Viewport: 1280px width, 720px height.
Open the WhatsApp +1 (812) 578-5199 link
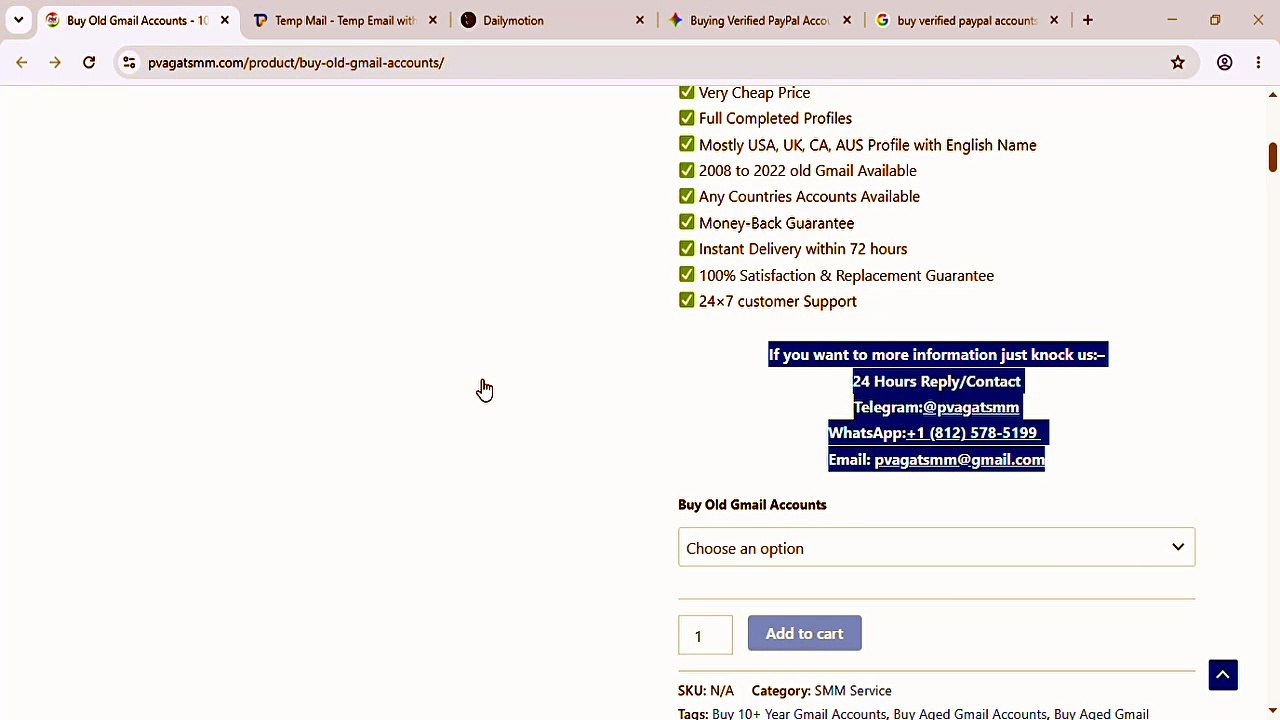[x=972, y=433]
